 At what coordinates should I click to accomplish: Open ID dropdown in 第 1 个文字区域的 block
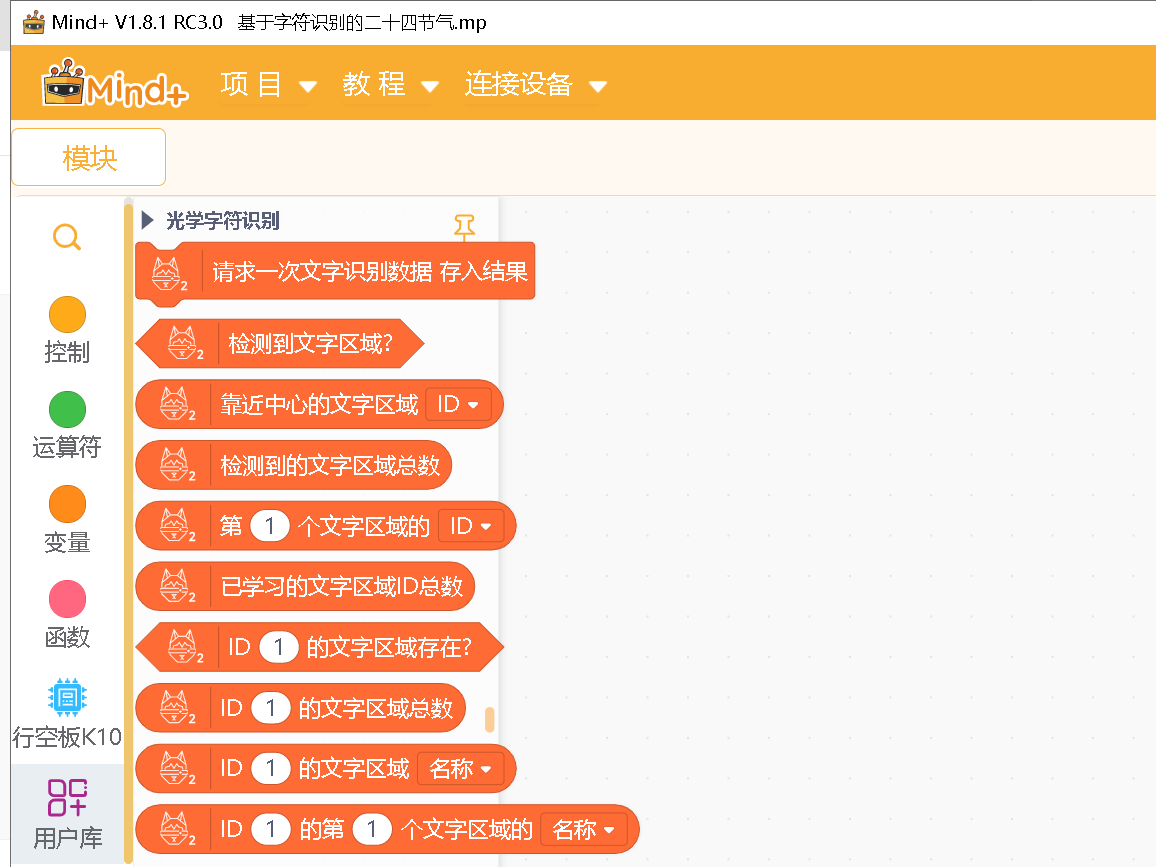coord(471,526)
